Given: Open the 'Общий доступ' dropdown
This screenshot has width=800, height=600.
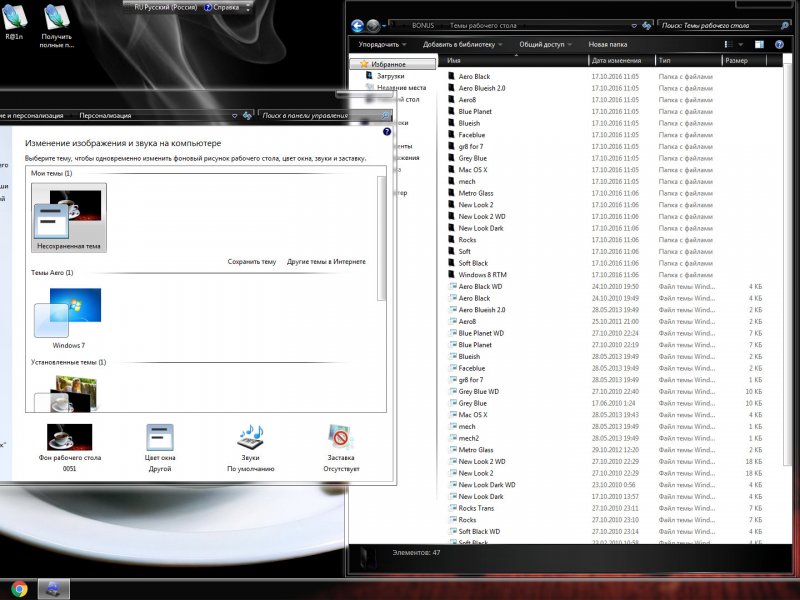Looking at the screenshot, I should [x=545, y=44].
